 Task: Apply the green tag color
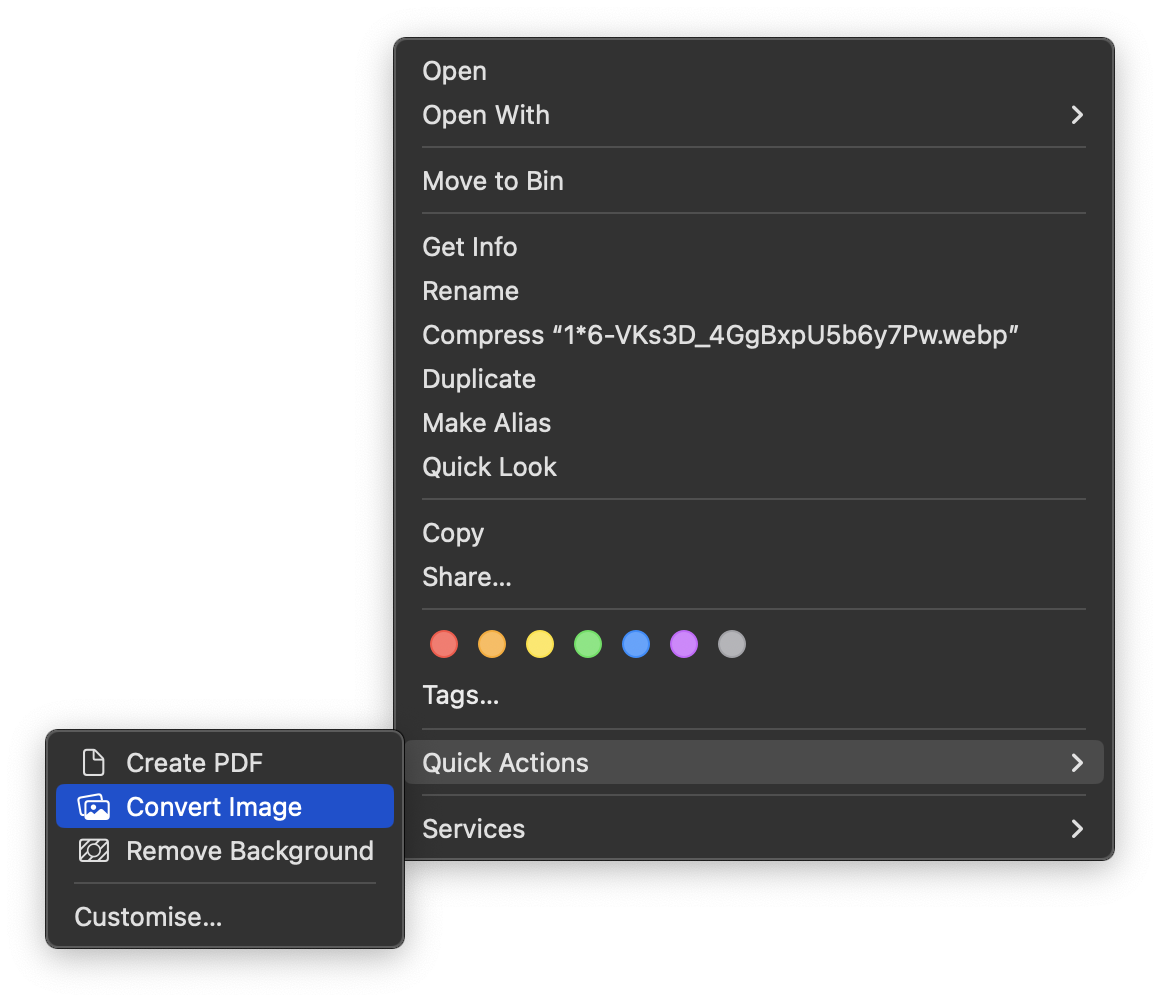tap(588, 644)
